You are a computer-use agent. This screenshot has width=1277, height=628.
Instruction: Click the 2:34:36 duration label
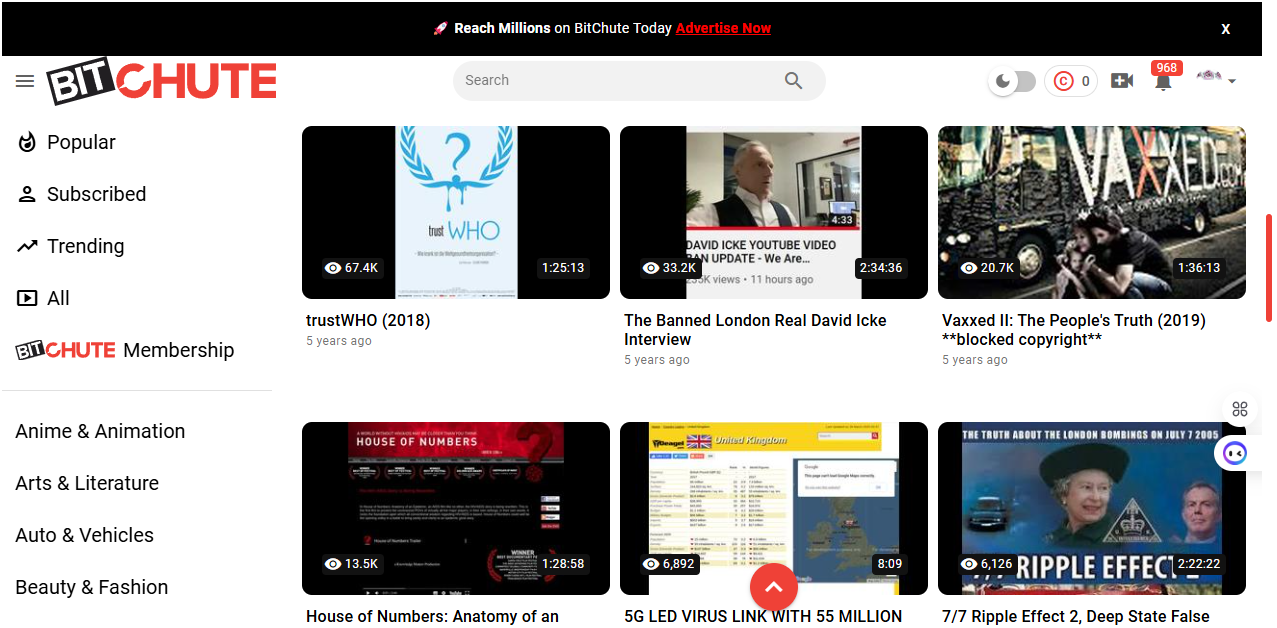(x=881, y=268)
